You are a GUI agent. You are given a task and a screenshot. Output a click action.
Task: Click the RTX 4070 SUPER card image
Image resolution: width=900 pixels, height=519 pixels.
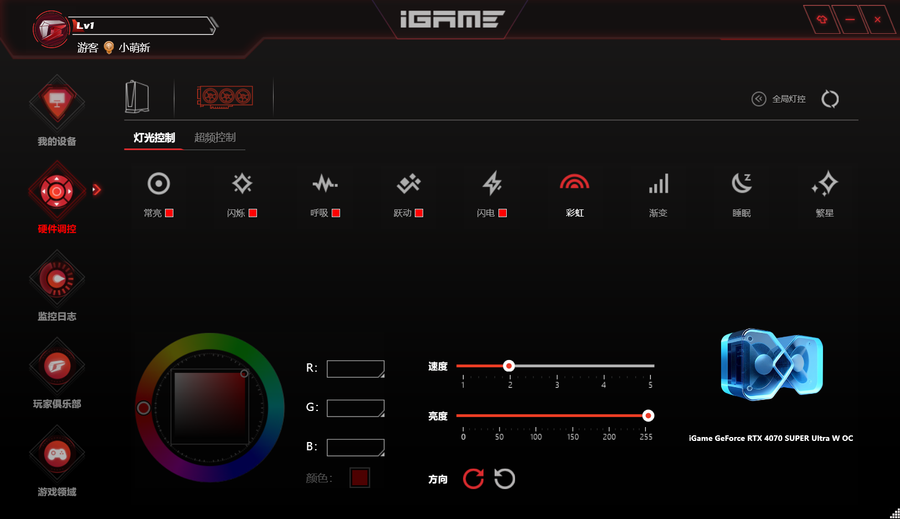click(771, 365)
